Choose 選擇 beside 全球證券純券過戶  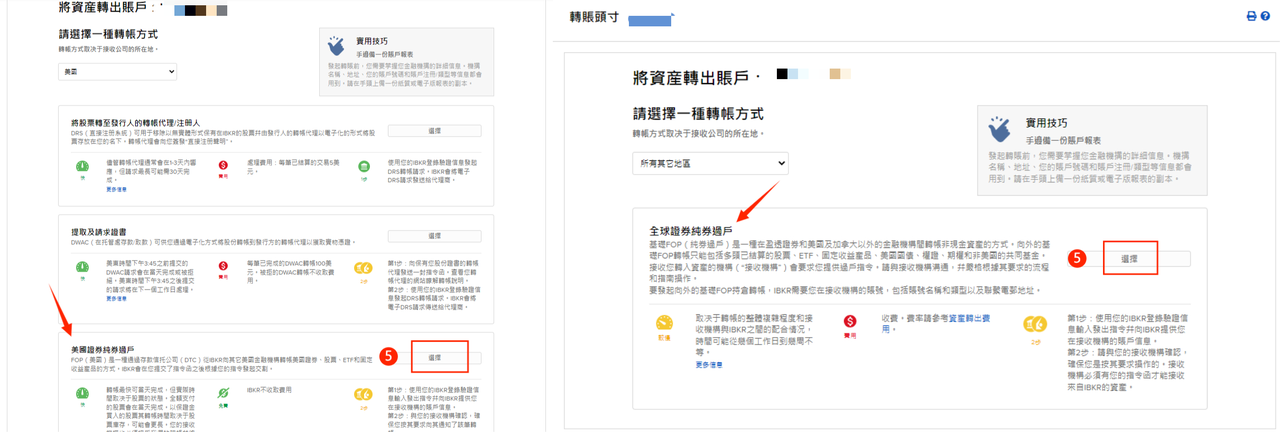click(x=1129, y=258)
